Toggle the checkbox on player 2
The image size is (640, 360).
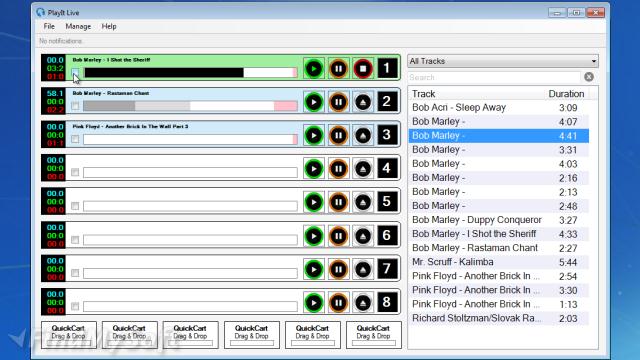coord(75,106)
